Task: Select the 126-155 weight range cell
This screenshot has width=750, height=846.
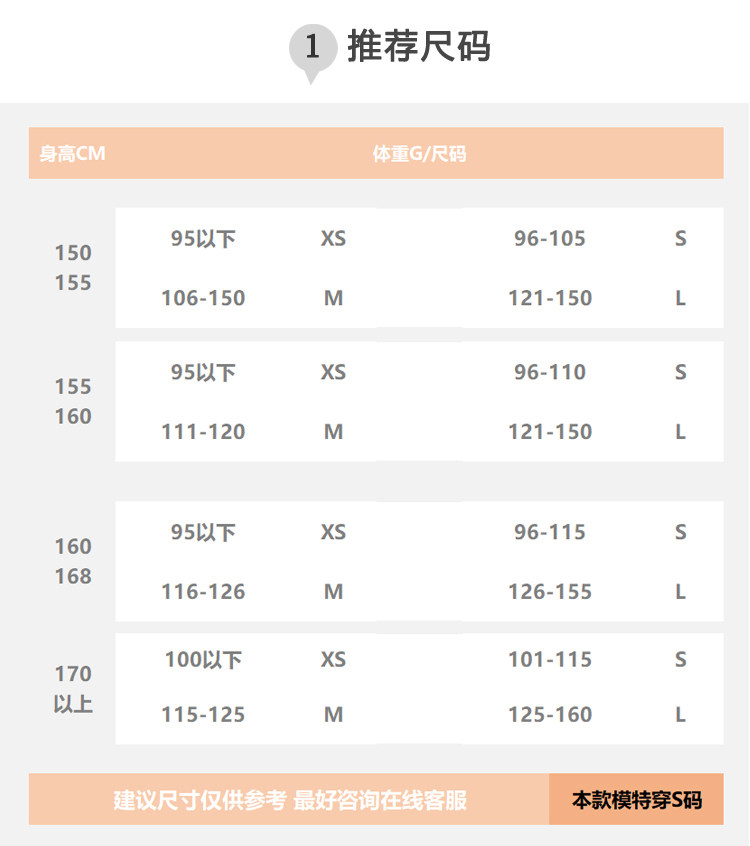Action: [x=550, y=592]
